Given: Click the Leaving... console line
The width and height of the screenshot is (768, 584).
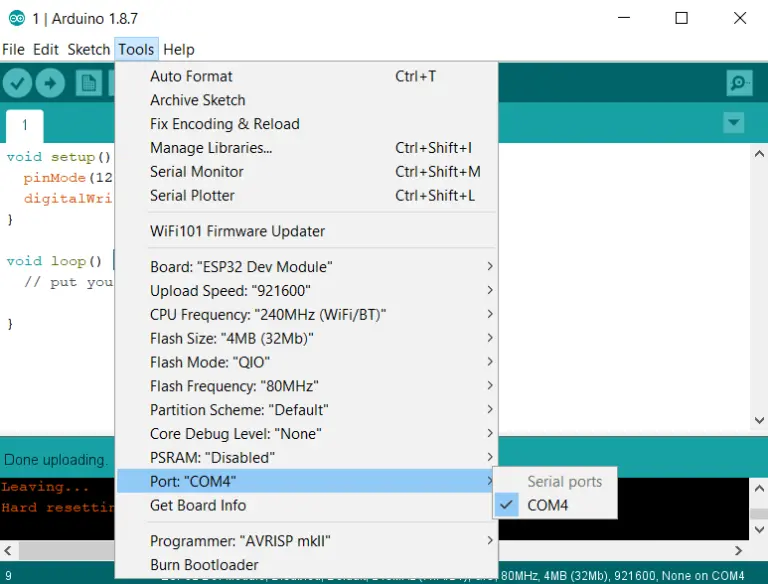Looking at the screenshot, I should [x=45, y=487].
